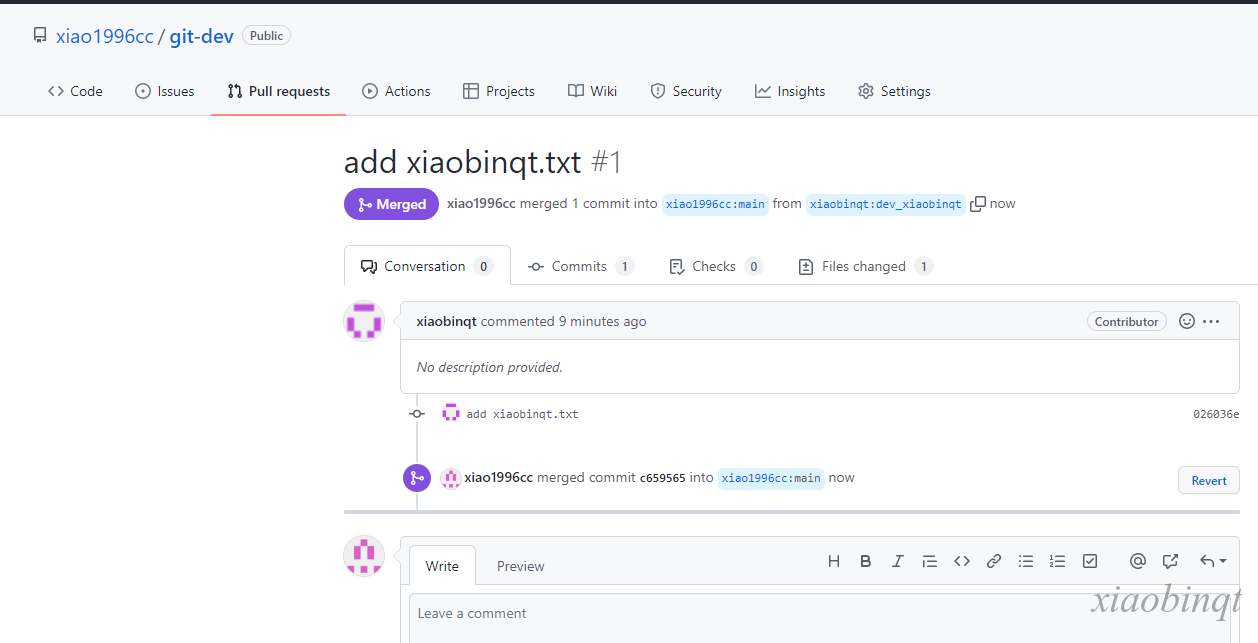Image resolution: width=1258 pixels, height=643 pixels.
Task: Click xiaobinqt avatar beside the comment
Action: tap(364, 322)
